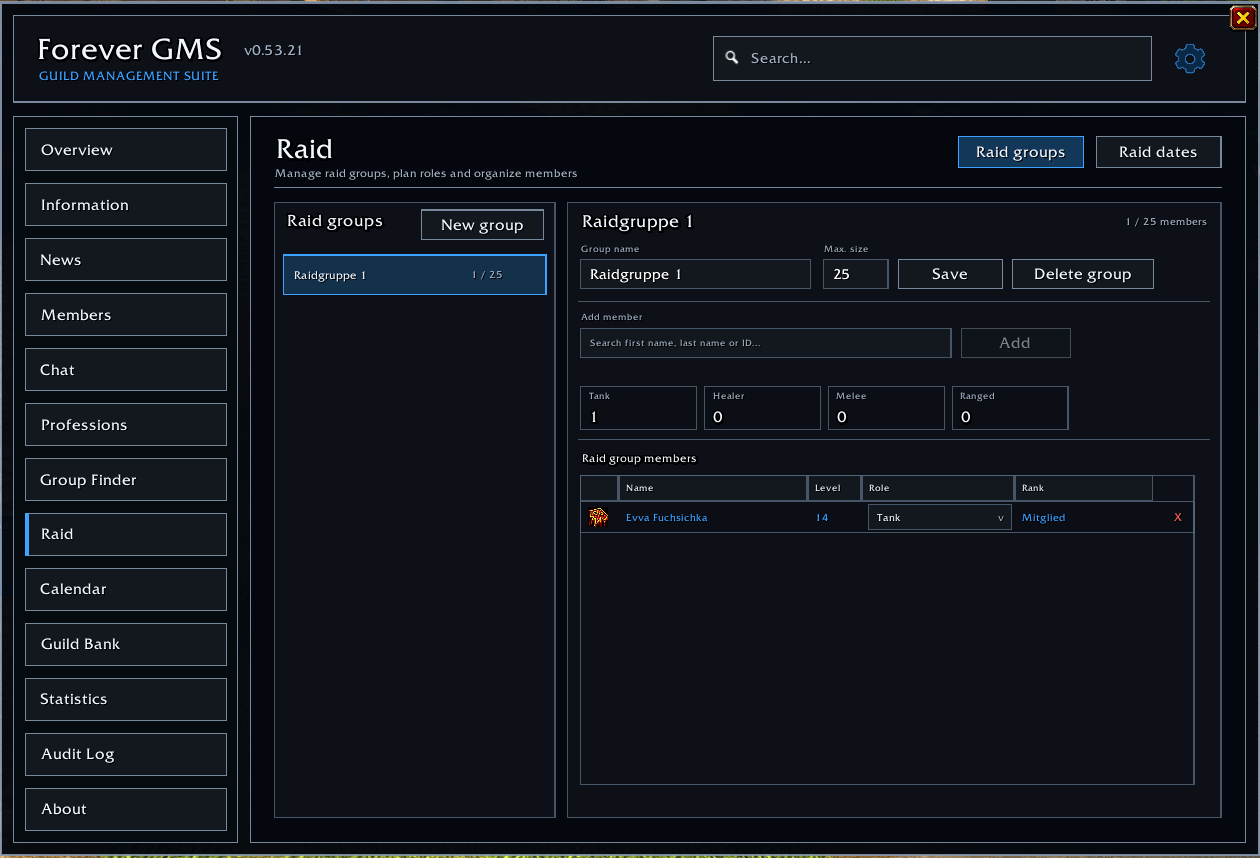This screenshot has height=858, width=1260.
Task: Open the About section
Action: [126, 809]
